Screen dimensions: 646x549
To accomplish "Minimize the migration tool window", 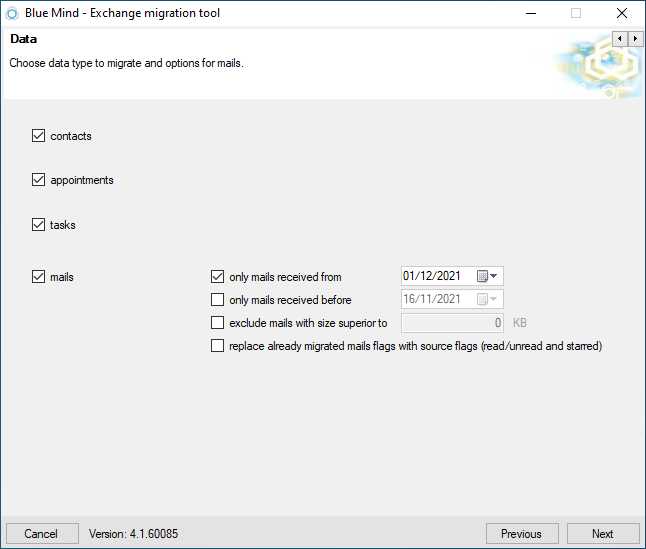I will tap(531, 13).
